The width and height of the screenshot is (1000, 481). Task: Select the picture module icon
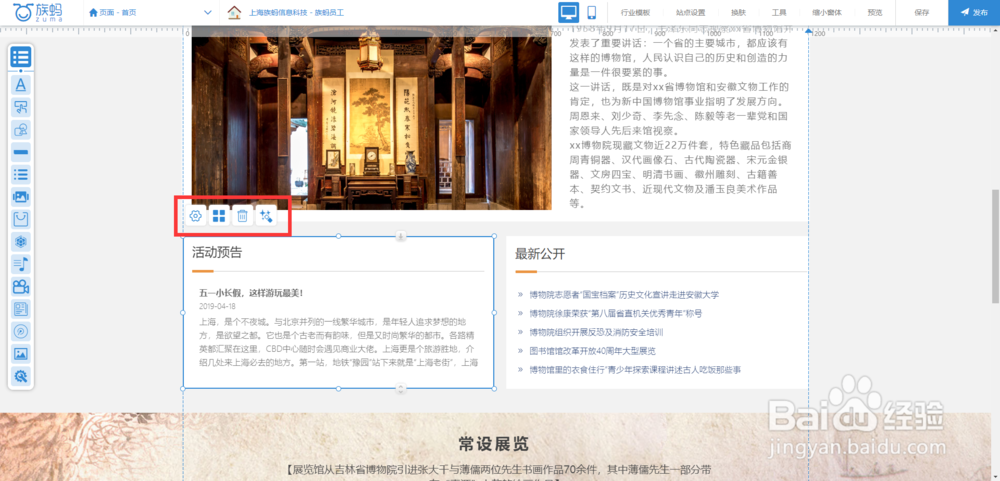(x=20, y=353)
